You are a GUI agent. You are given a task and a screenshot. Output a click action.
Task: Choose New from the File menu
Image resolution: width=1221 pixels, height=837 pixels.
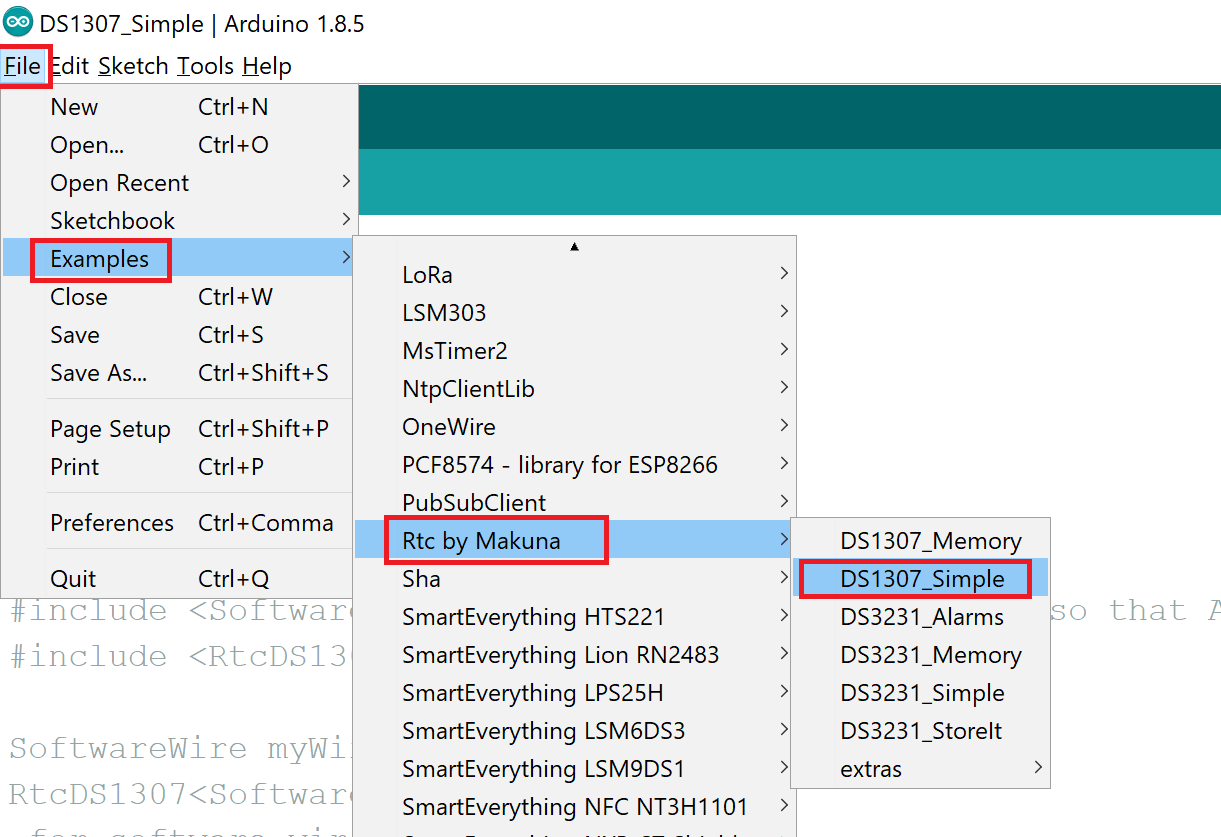pos(179,107)
